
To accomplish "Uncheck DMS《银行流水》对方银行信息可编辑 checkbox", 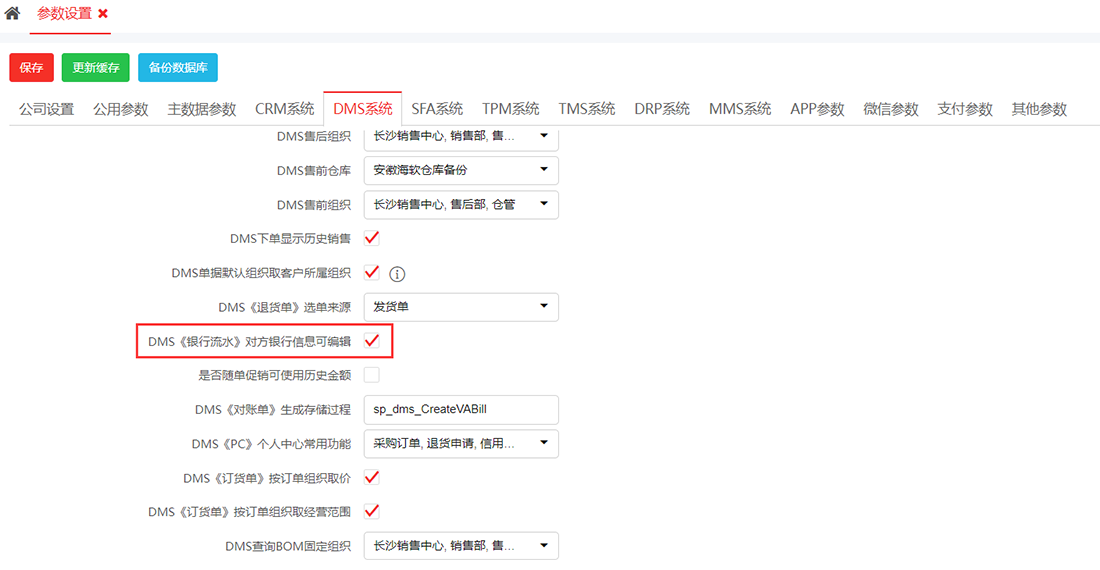I will (x=372, y=341).
